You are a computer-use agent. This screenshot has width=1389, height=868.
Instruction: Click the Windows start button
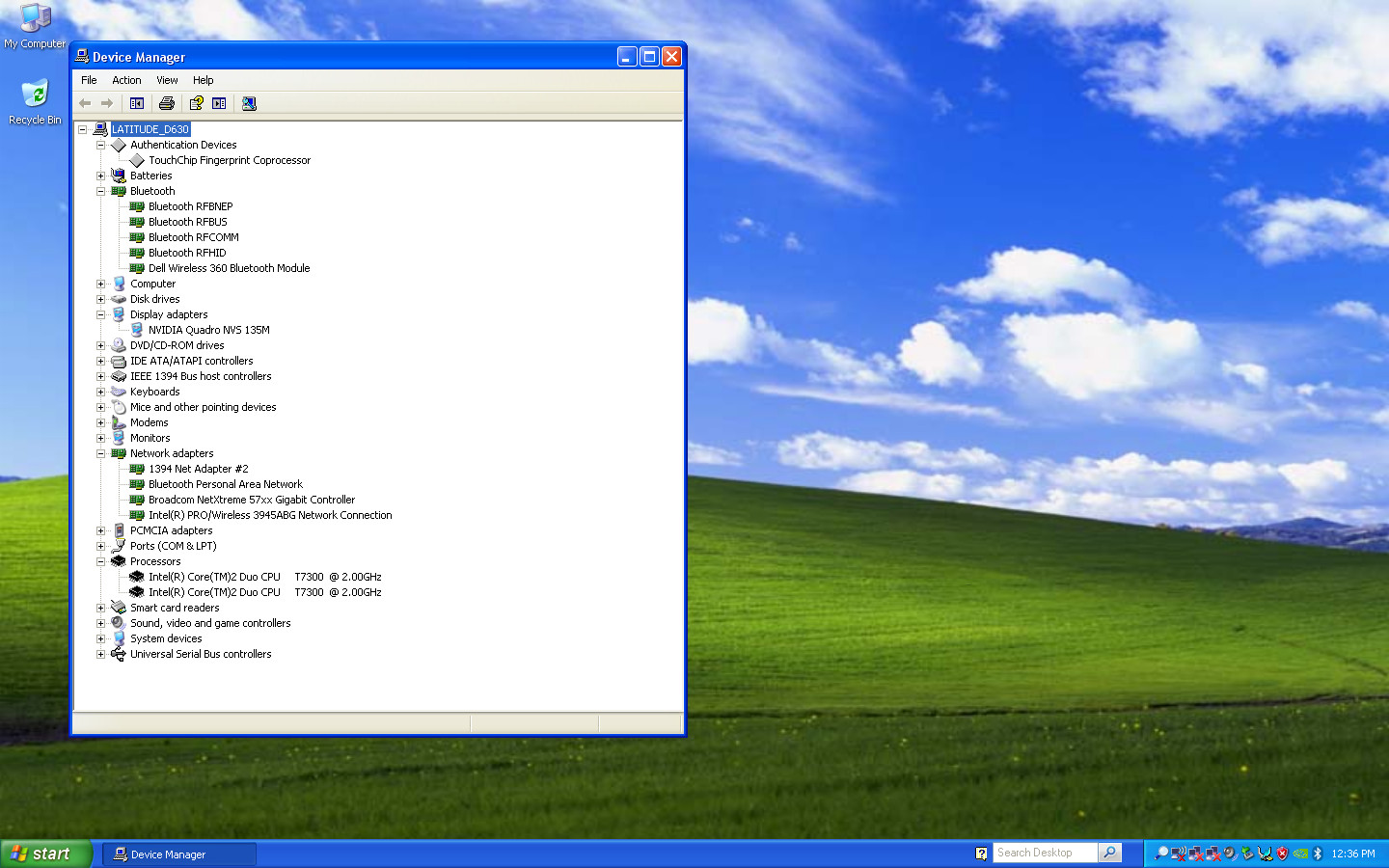(45, 854)
